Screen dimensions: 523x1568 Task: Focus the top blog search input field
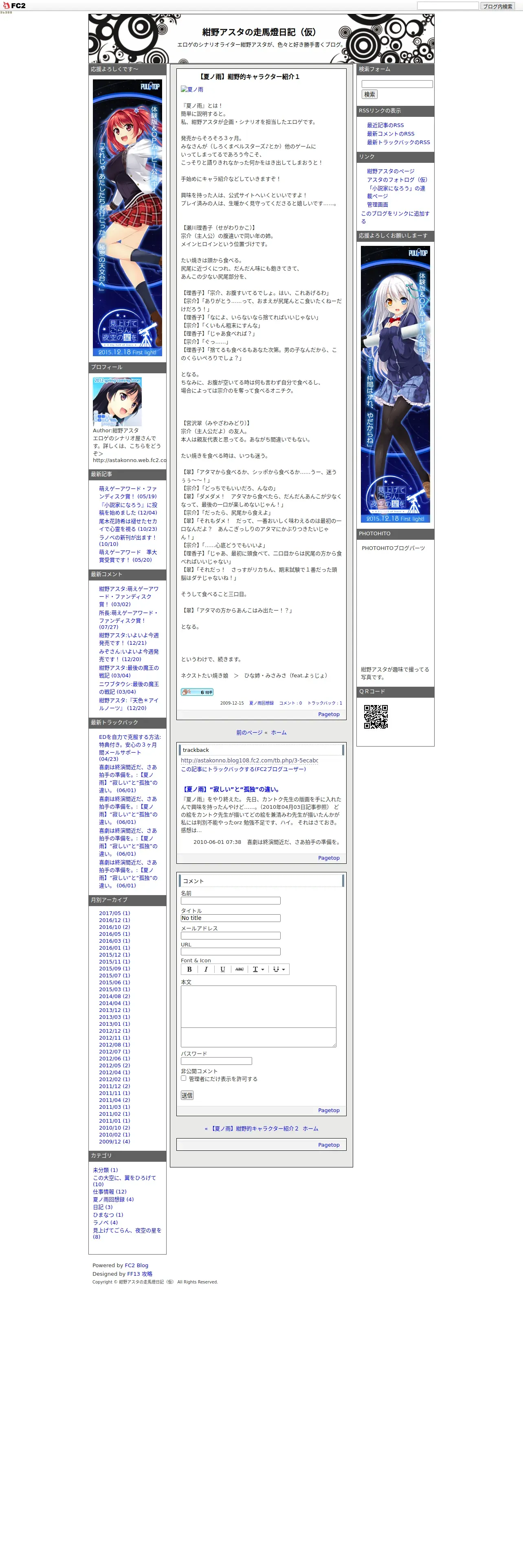pos(448,5)
